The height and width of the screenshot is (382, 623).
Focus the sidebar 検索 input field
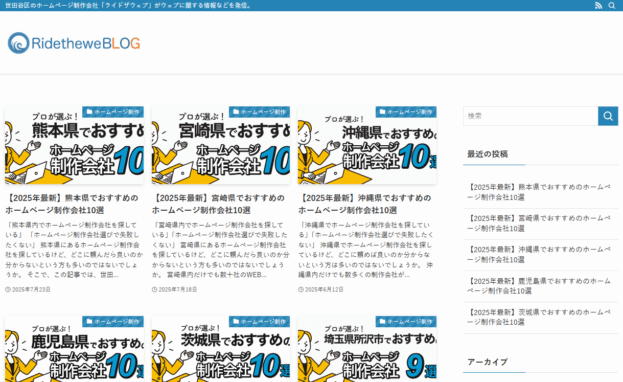[530, 116]
